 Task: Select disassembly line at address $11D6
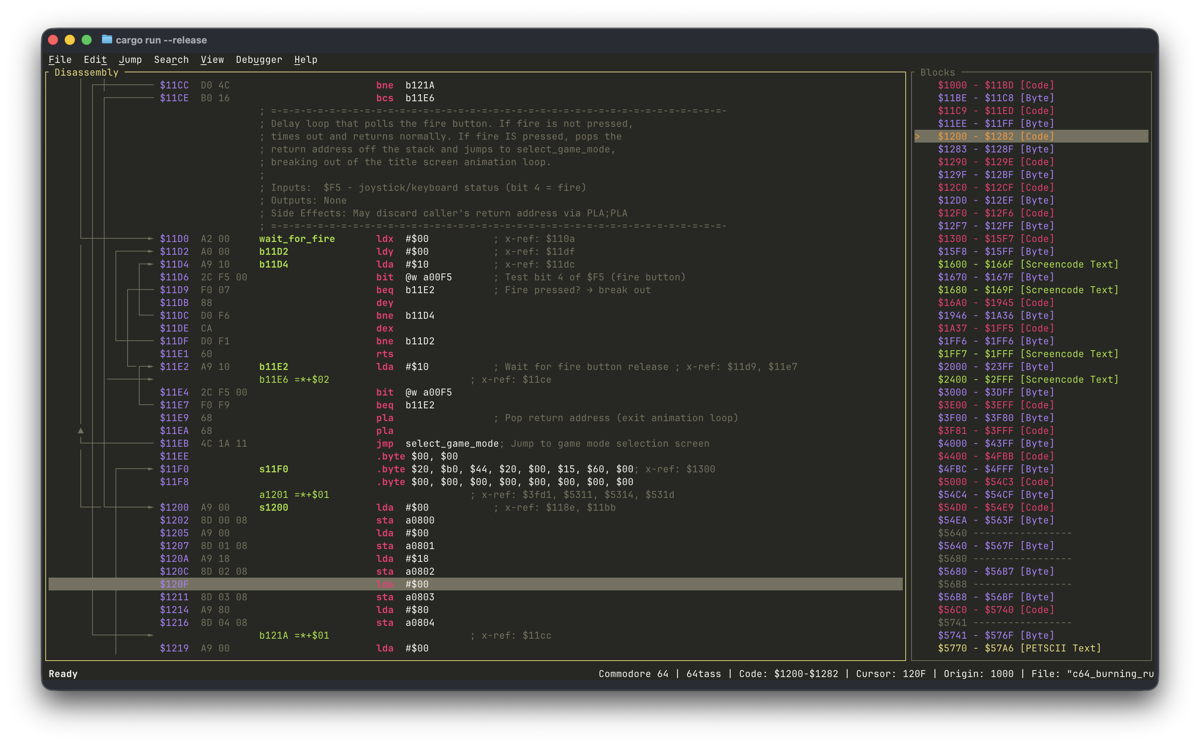[x=475, y=277]
